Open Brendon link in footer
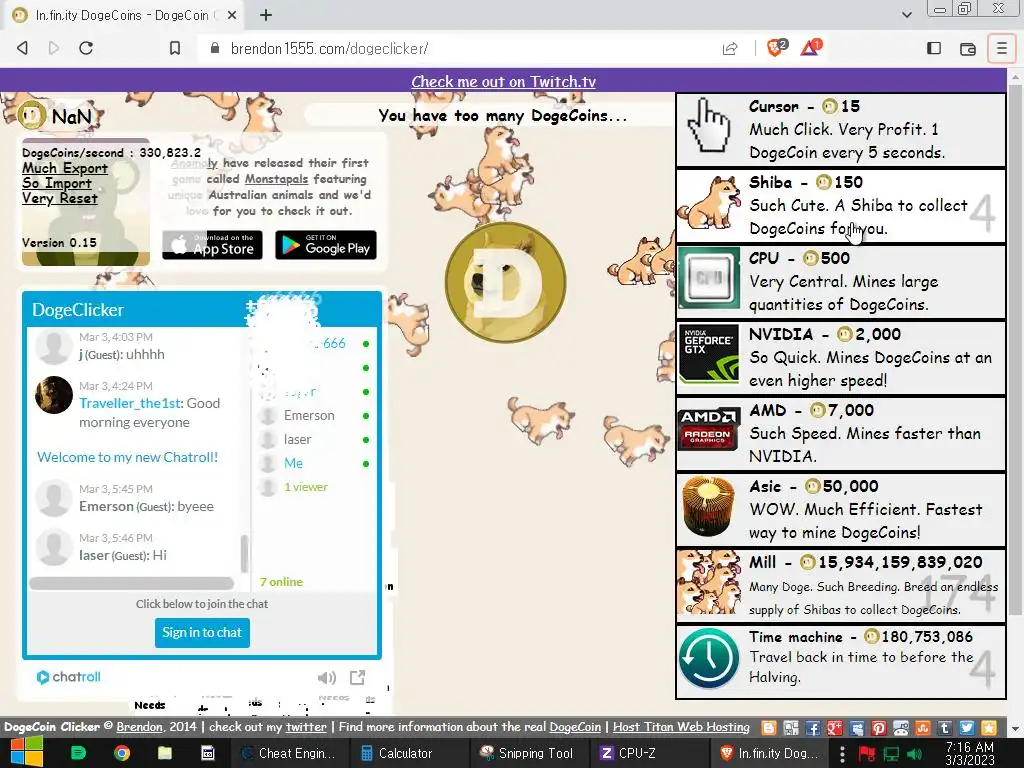This screenshot has height=768, width=1024. tap(139, 727)
